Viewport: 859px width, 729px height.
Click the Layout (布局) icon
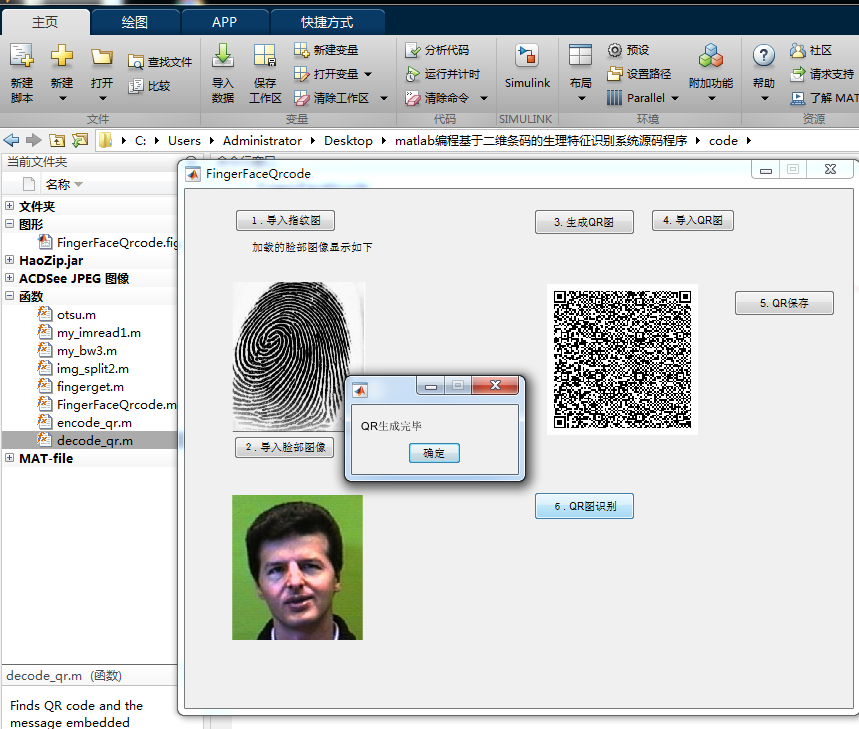pos(580,56)
